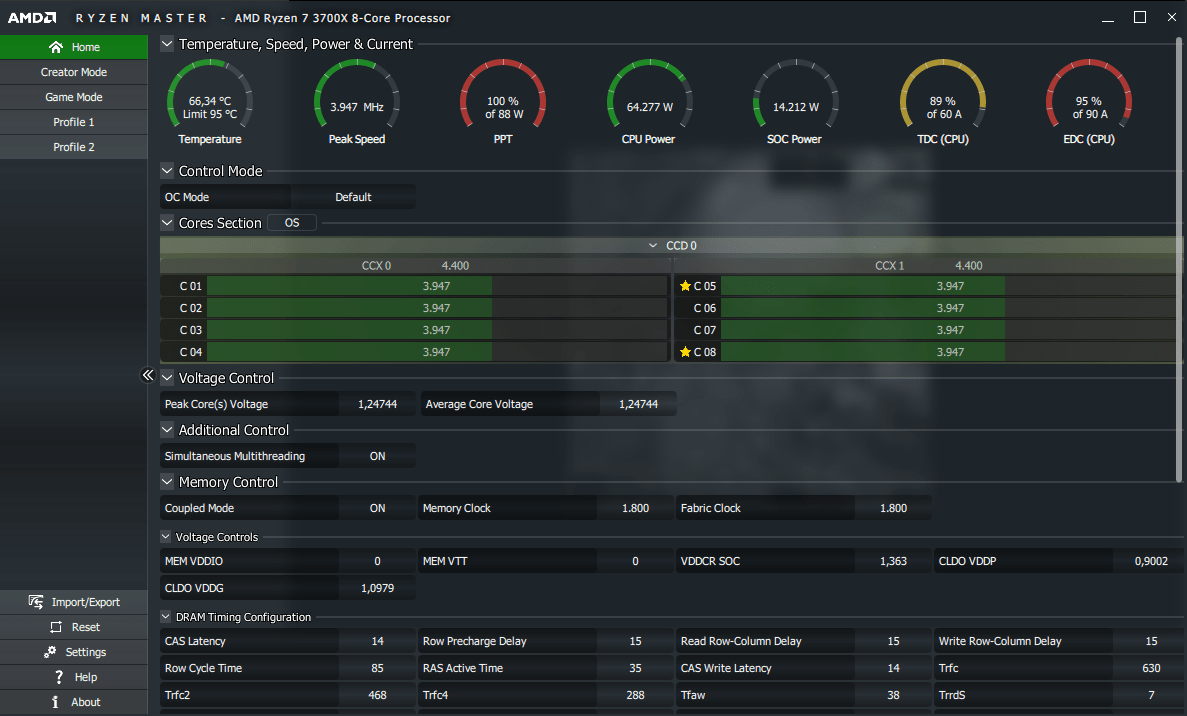1187x716 pixels.
Task: Click the CLDO VDDP value 0,9002
Action: click(x=1151, y=561)
